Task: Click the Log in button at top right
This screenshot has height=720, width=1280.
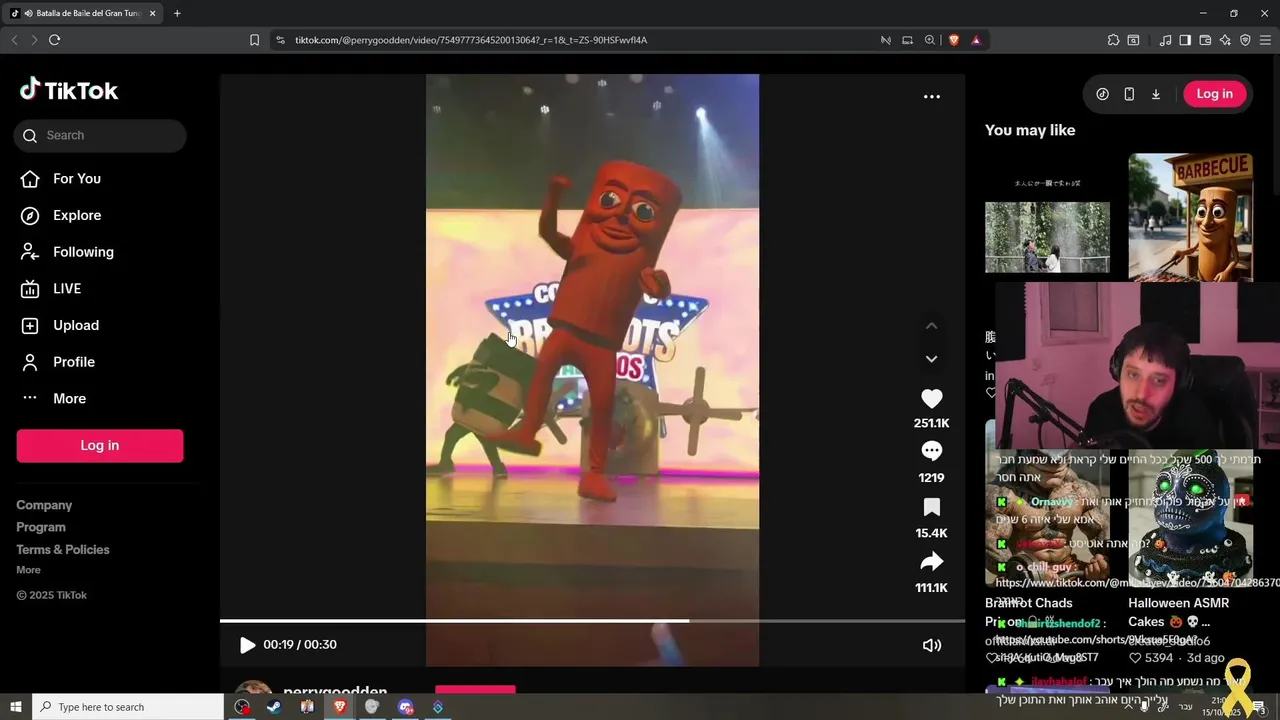Action: (x=1214, y=94)
